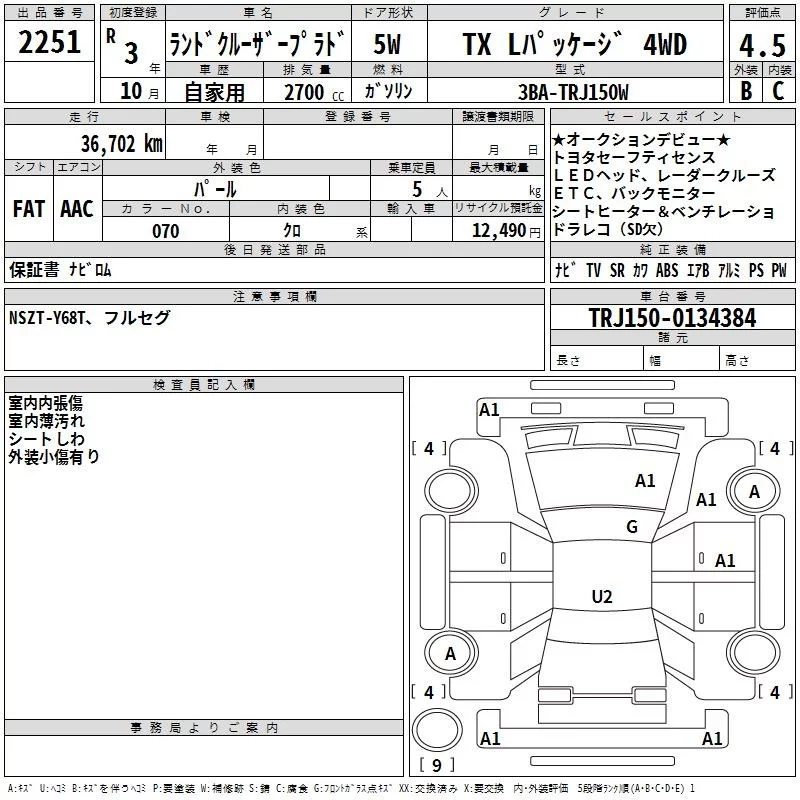This screenshot has width=800, height=800.
Task: Click the note NSZT-Y68T、フルセグ
Action: coord(89,317)
